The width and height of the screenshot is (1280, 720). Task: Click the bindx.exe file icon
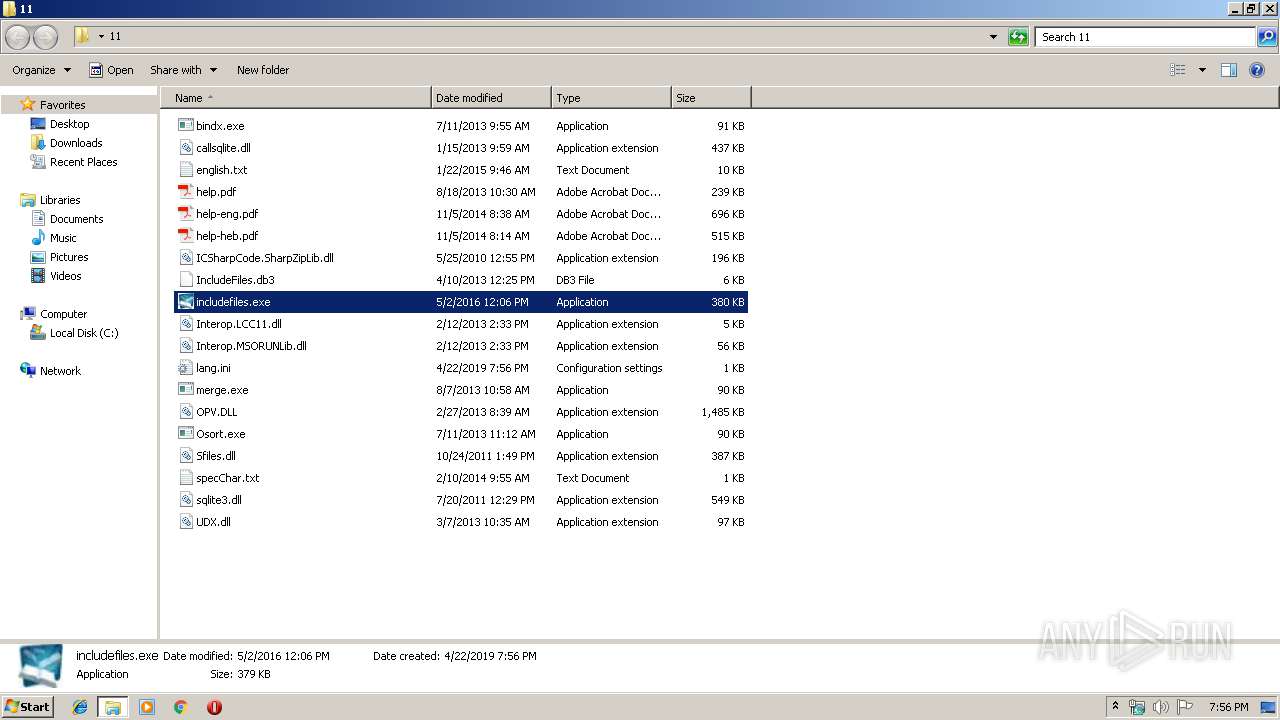tap(185, 126)
